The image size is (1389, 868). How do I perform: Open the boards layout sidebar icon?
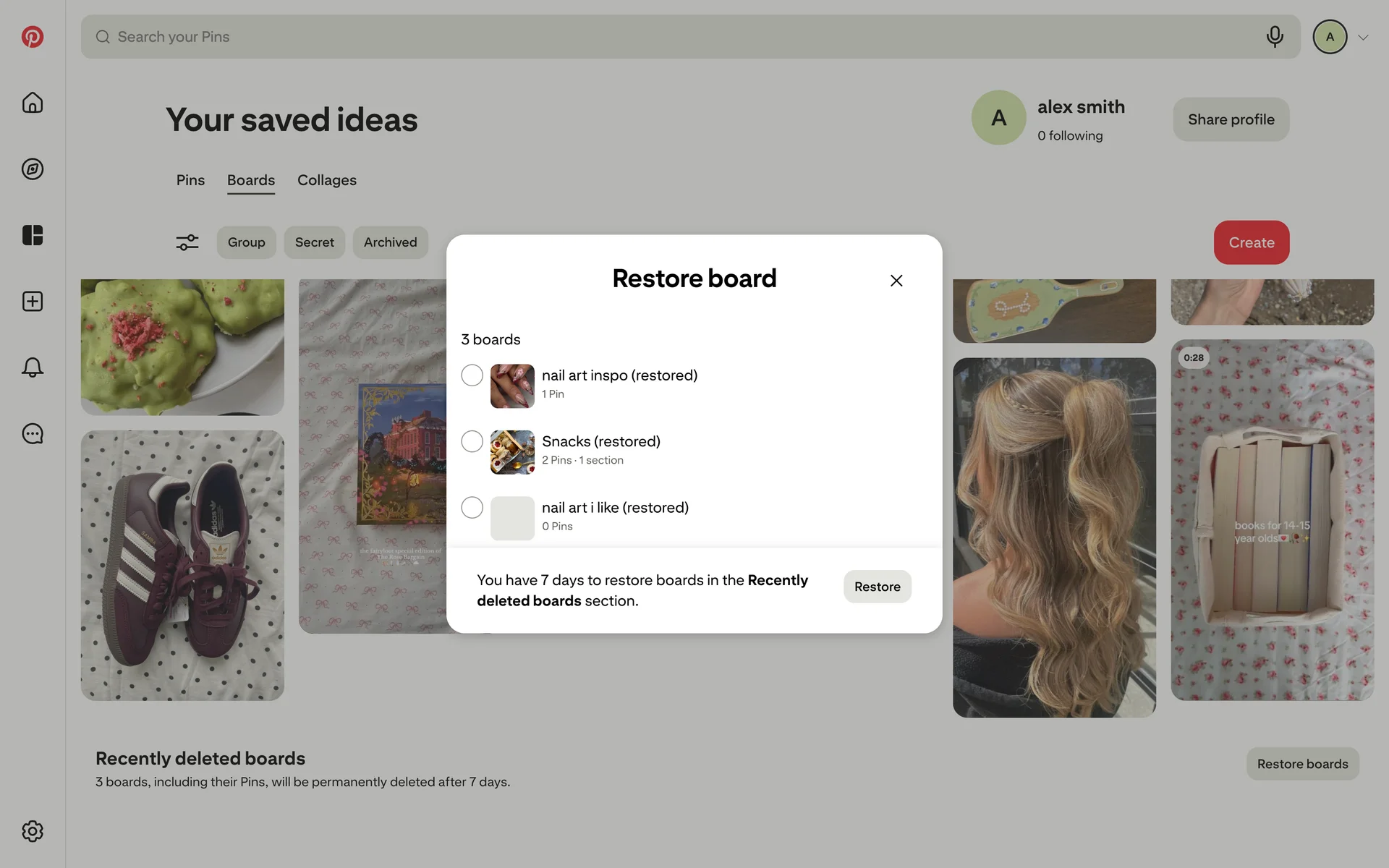pos(33,235)
